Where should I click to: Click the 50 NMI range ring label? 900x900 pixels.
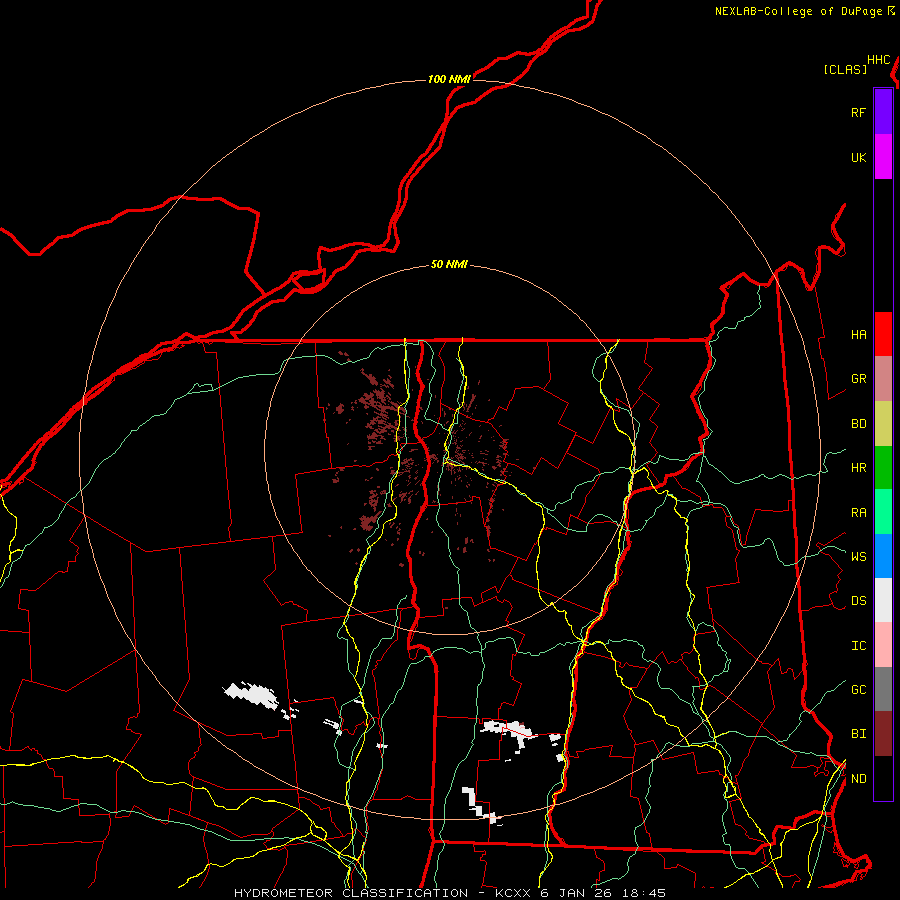[449, 264]
